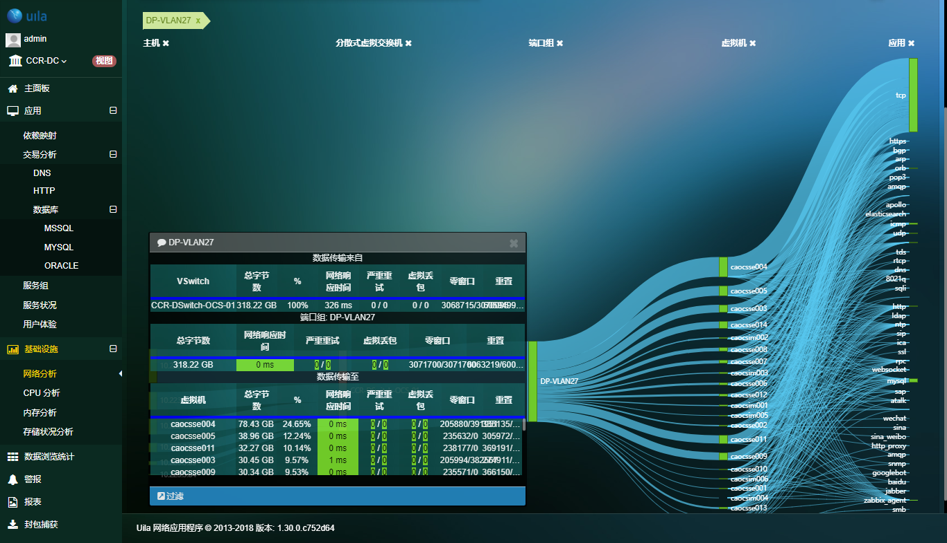Click the DP-VLAN27 green node bar
The height and width of the screenshot is (543, 947).
[x=533, y=381]
